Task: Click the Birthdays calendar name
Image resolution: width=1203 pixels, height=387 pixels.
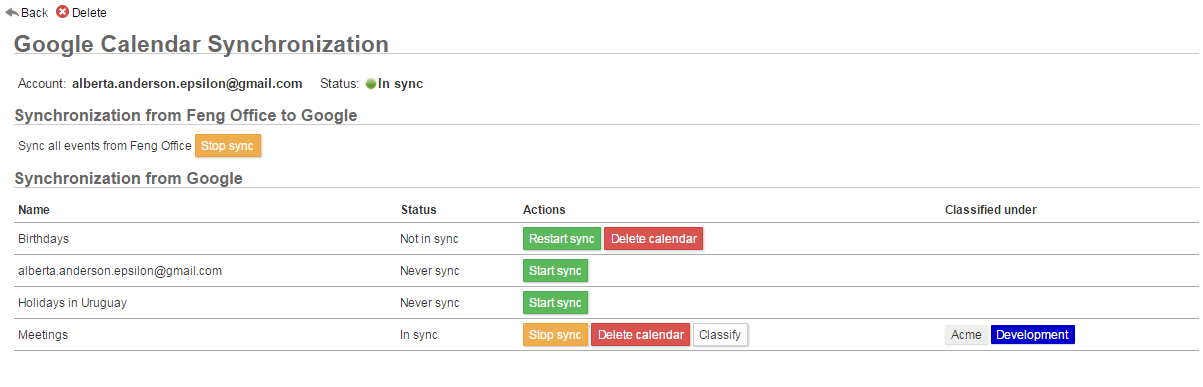Action: [43, 239]
